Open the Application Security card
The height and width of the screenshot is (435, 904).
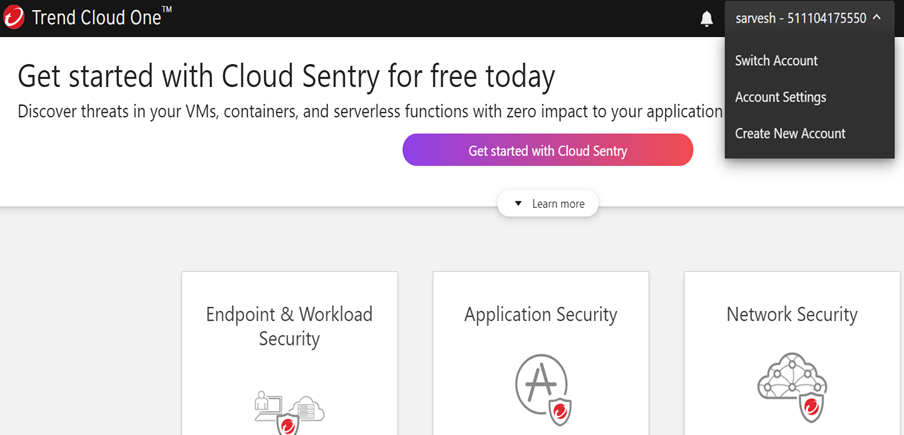(541, 353)
